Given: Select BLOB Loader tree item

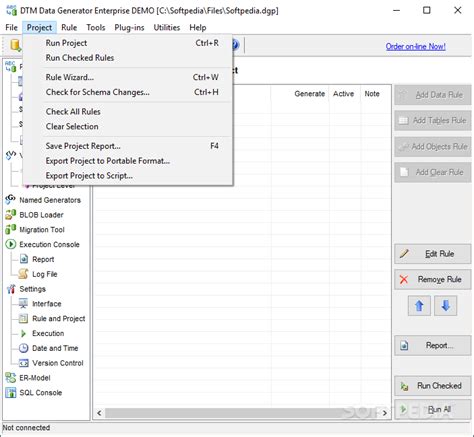Looking at the screenshot, I should pos(41,215).
